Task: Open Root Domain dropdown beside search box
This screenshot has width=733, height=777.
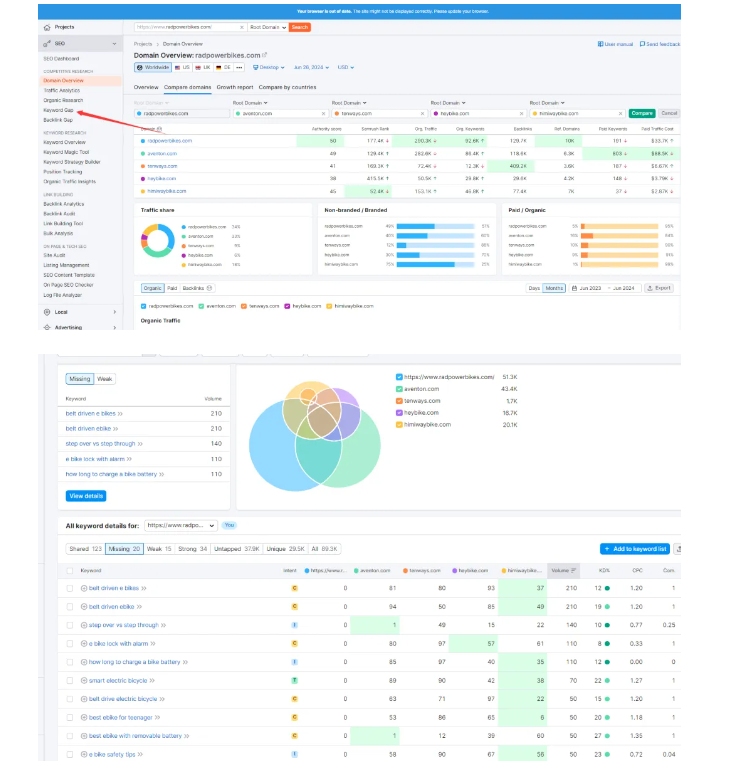Action: click(268, 27)
